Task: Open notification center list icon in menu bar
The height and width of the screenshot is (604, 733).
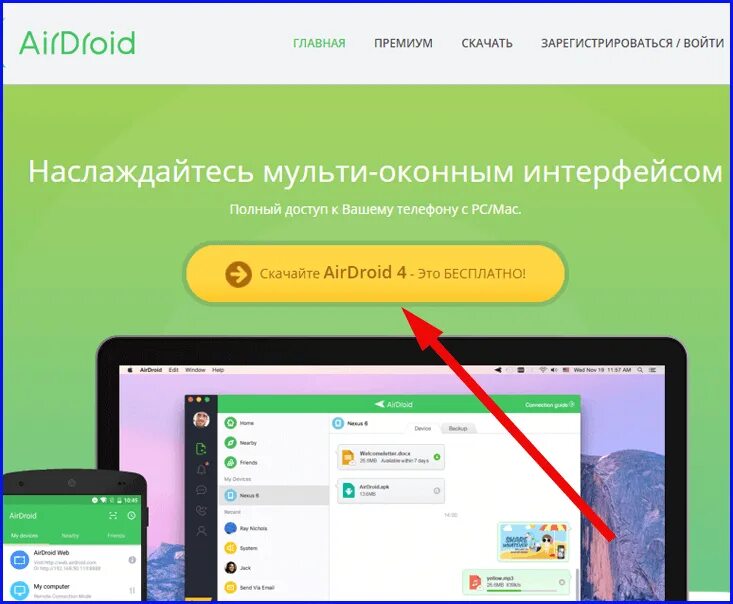Action: (652, 370)
